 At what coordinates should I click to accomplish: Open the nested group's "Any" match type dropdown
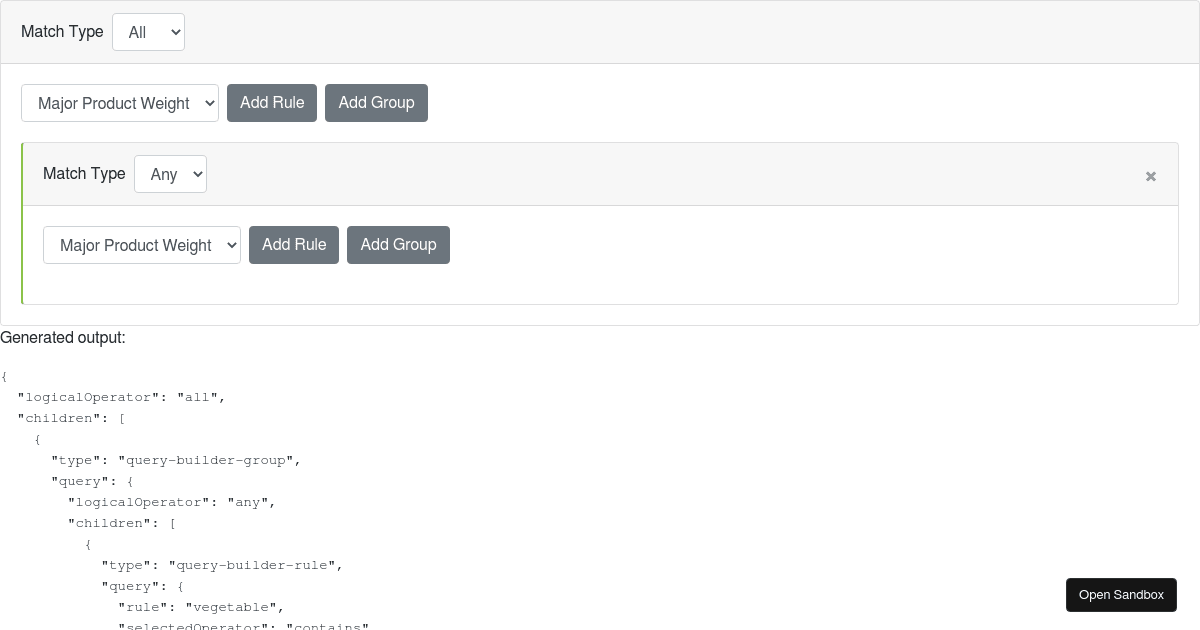pyautogui.click(x=170, y=174)
